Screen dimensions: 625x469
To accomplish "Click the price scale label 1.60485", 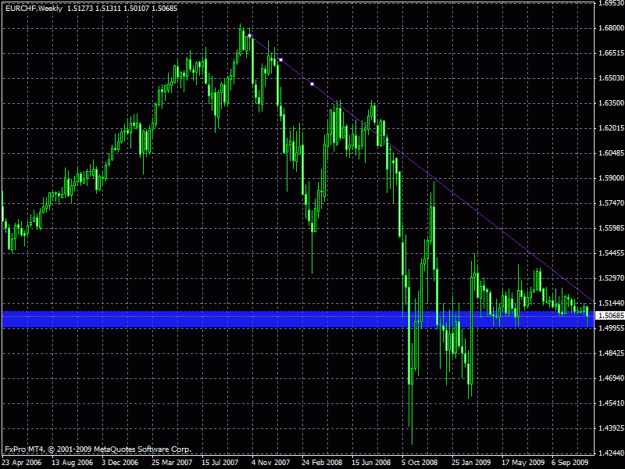I will pos(611,153).
